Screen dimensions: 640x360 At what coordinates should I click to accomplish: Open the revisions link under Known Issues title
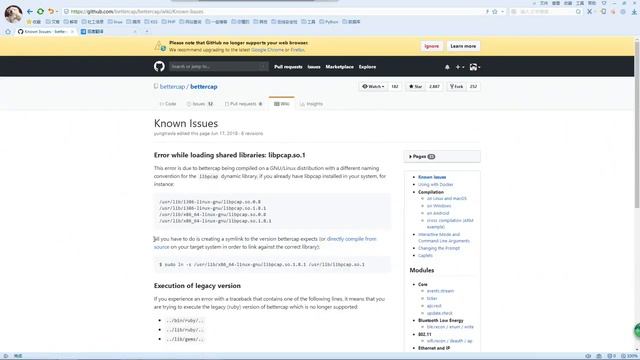point(252,133)
